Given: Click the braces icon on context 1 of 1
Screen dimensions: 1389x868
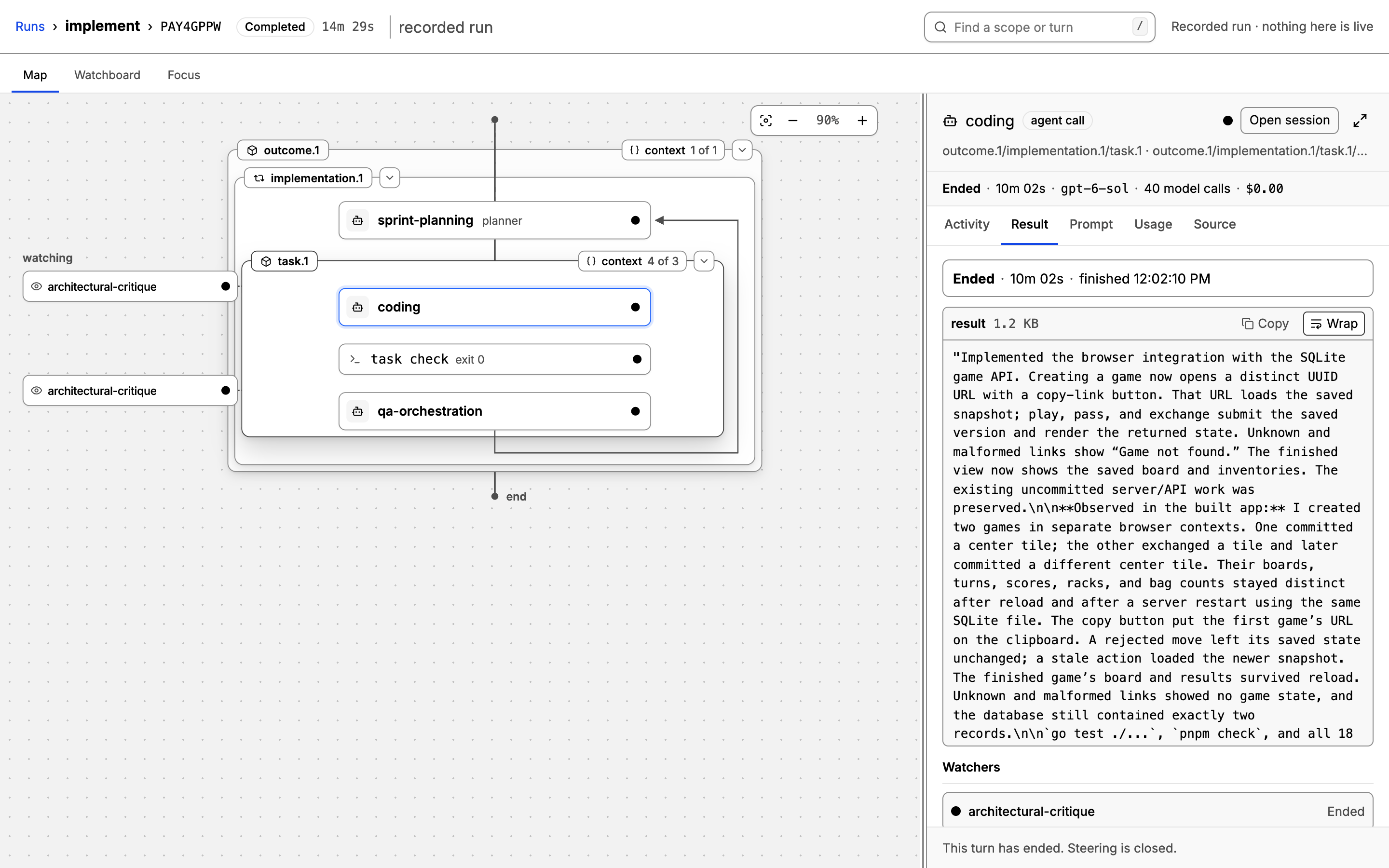Looking at the screenshot, I should click(634, 150).
